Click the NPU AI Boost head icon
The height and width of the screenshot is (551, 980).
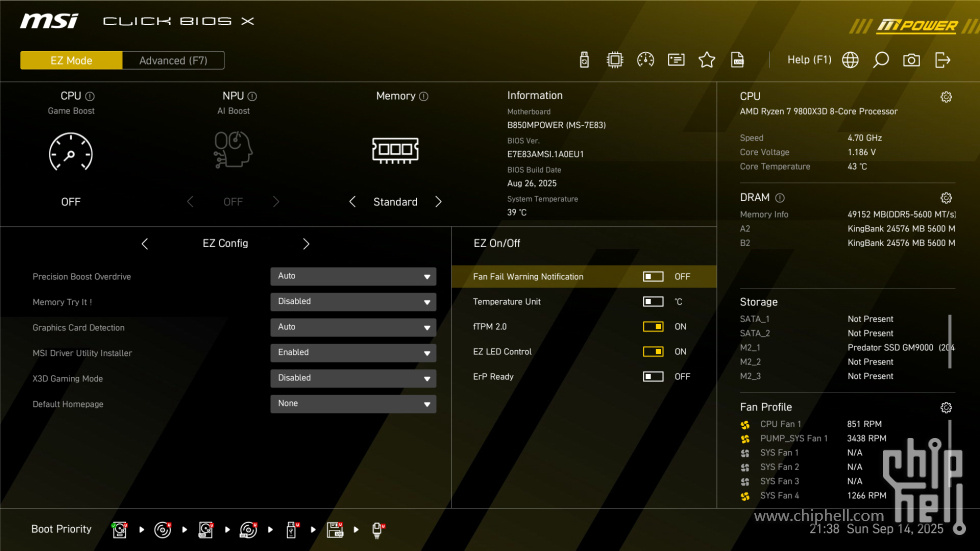[x=232, y=149]
